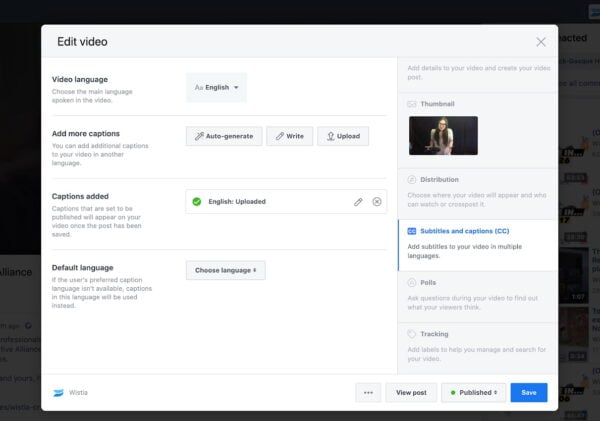
Task: Open the Thumbnail section
Action: (436, 103)
